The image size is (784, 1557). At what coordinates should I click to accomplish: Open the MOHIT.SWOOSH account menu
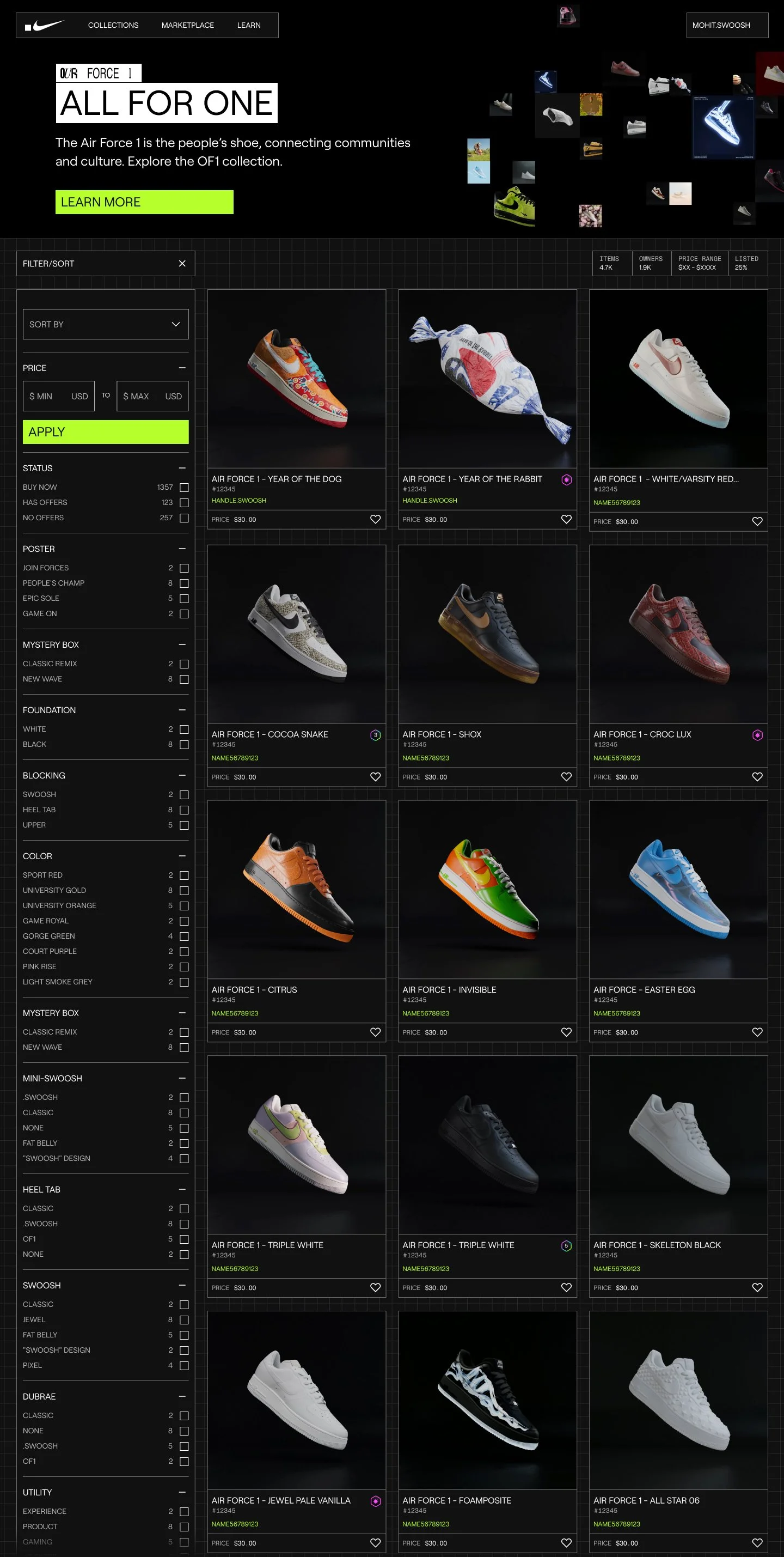tap(727, 26)
